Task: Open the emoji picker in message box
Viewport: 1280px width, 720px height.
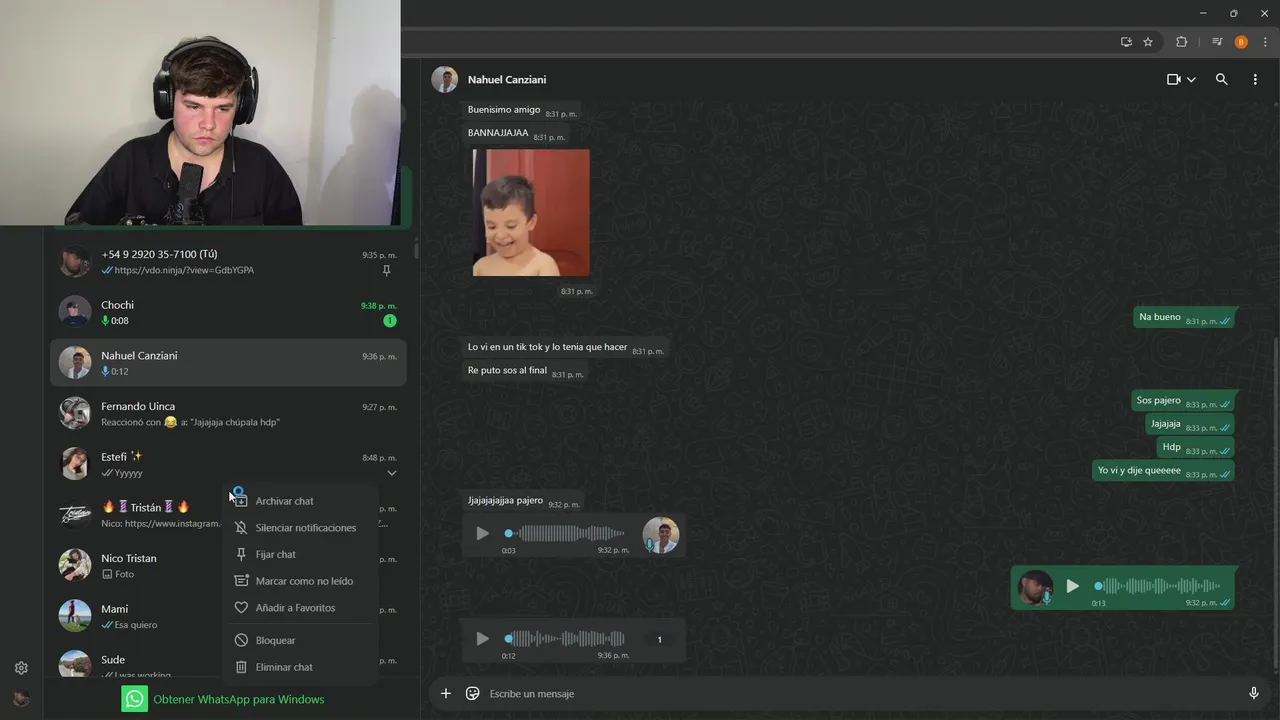Action: [473, 693]
